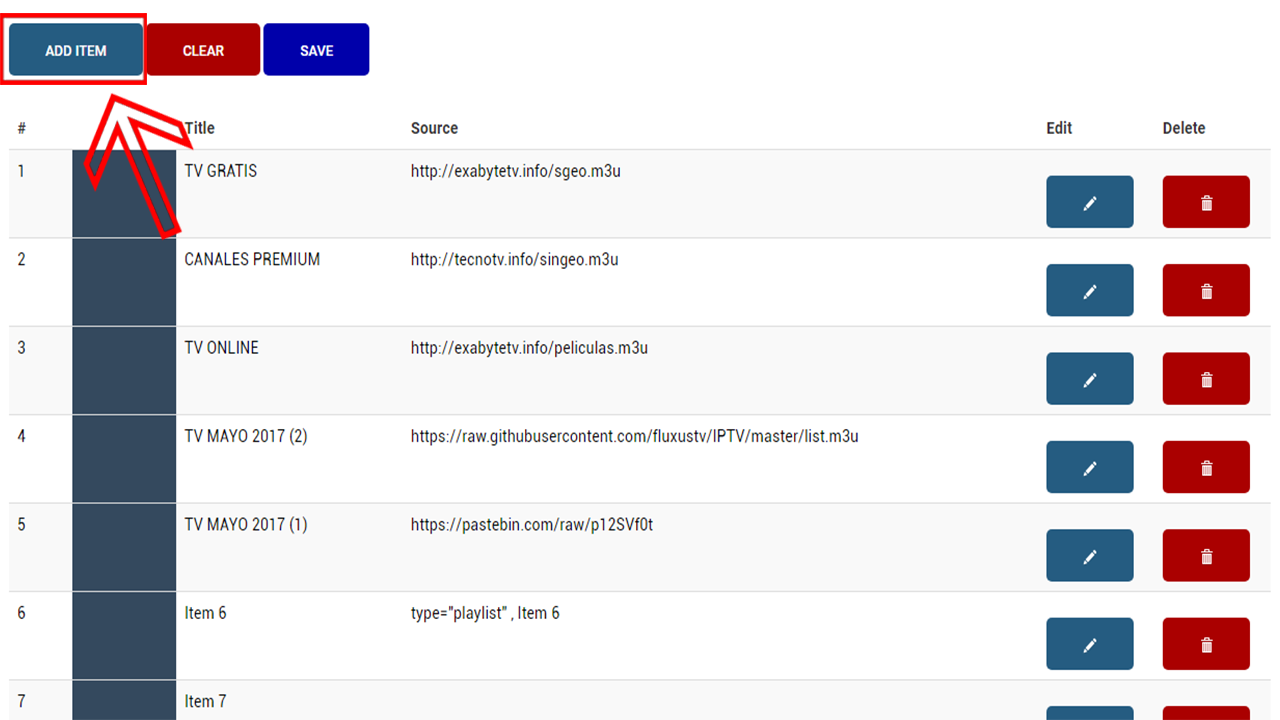This screenshot has height=720, width=1280.
Task: Click row number 6 cell
Action: click(x=22, y=613)
